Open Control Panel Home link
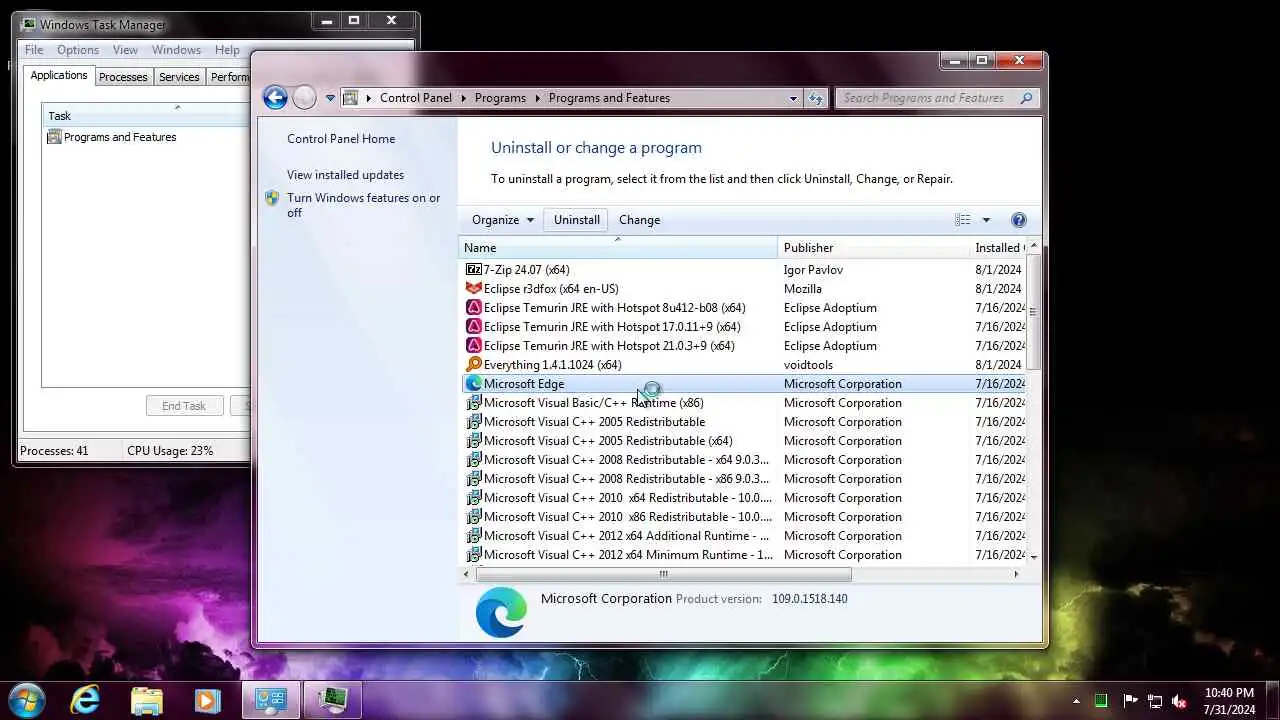The image size is (1280, 720). click(x=341, y=139)
